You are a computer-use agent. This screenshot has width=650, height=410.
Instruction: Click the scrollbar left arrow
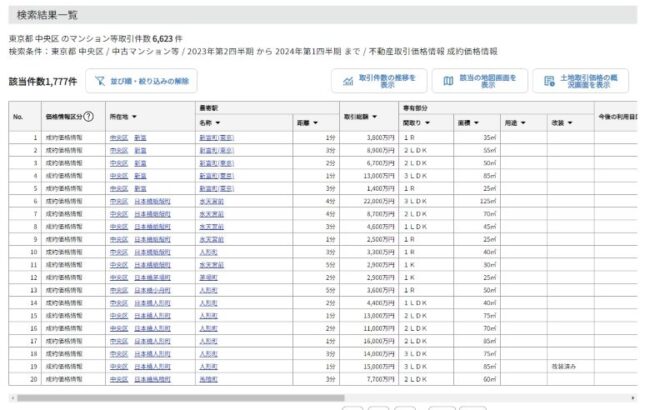13,398
